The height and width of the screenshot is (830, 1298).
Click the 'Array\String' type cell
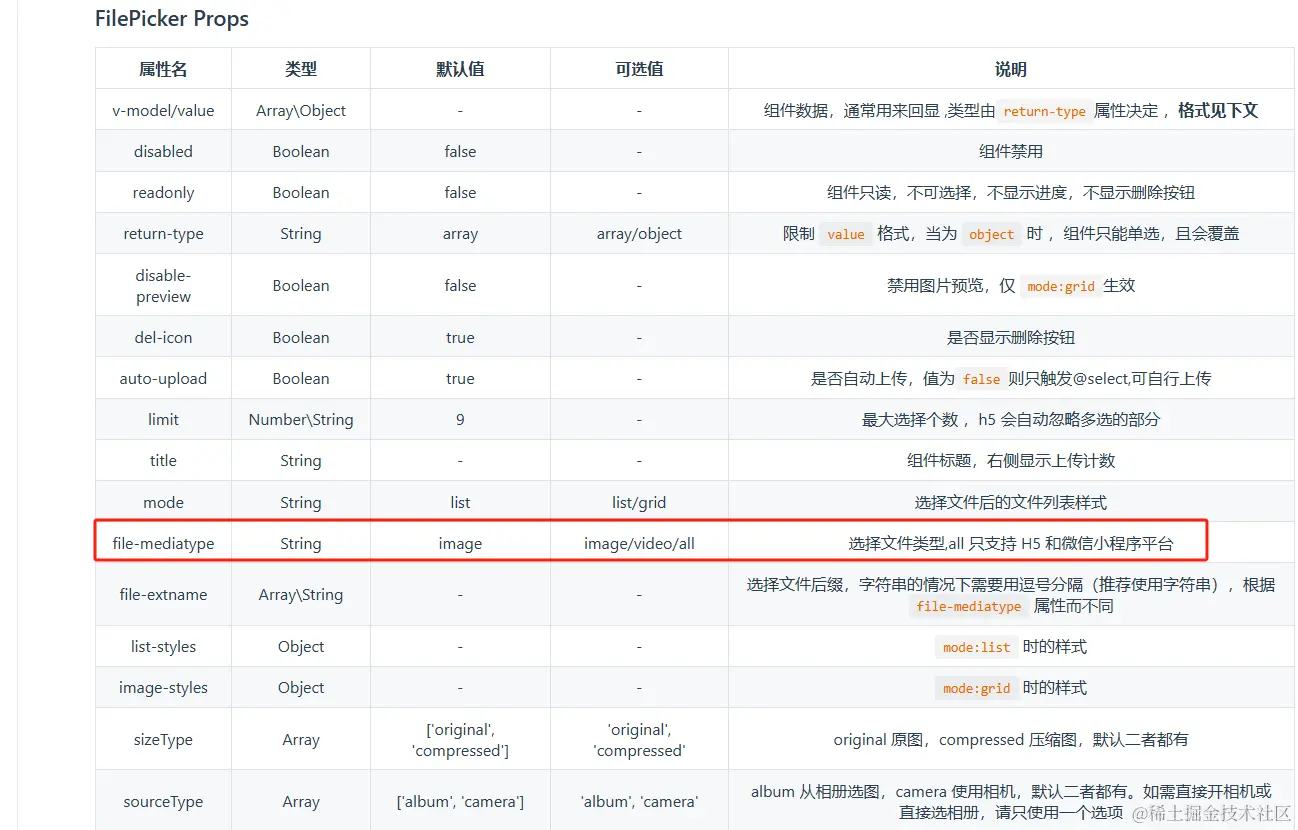pos(301,594)
